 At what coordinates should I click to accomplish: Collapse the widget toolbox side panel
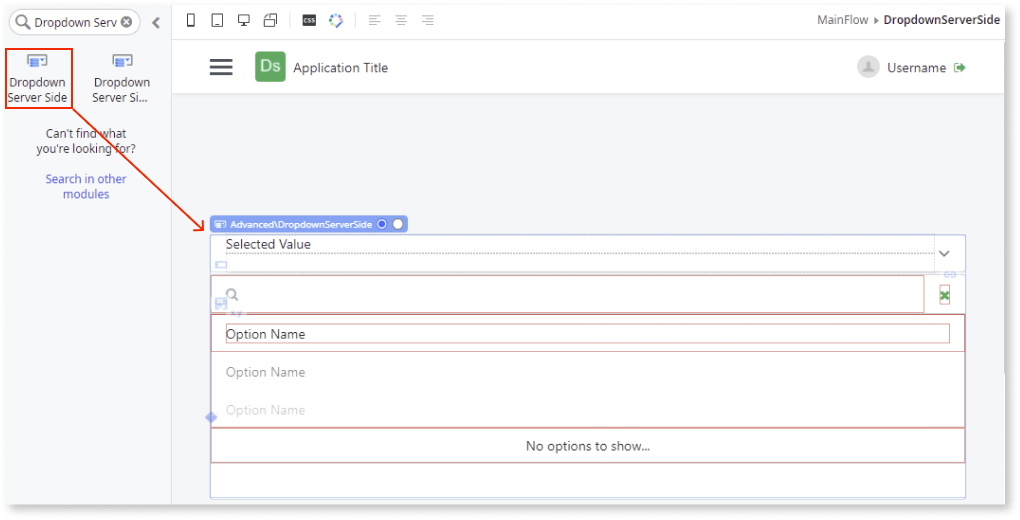(x=156, y=22)
